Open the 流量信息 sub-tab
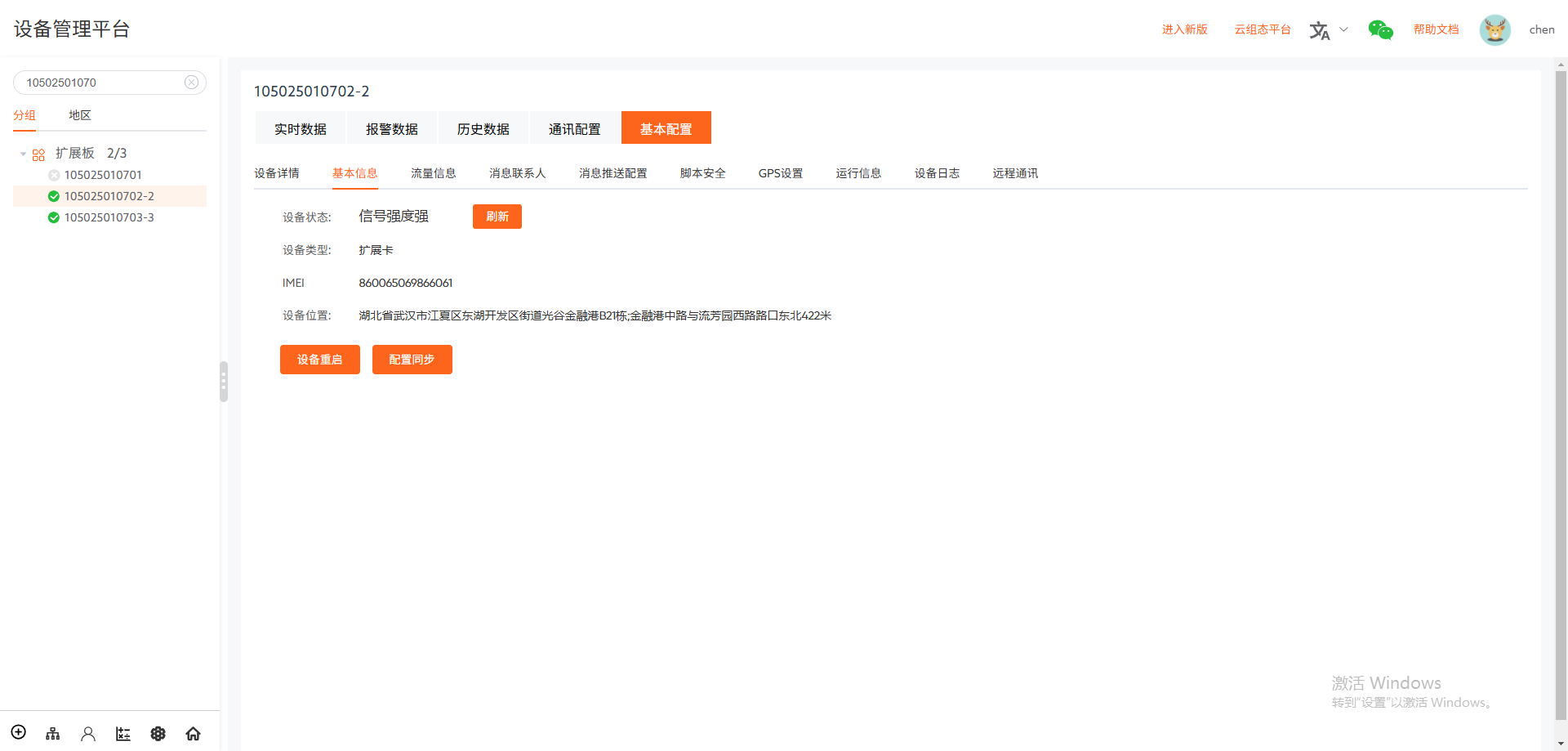Image resolution: width=1568 pixels, height=751 pixels. [x=434, y=173]
